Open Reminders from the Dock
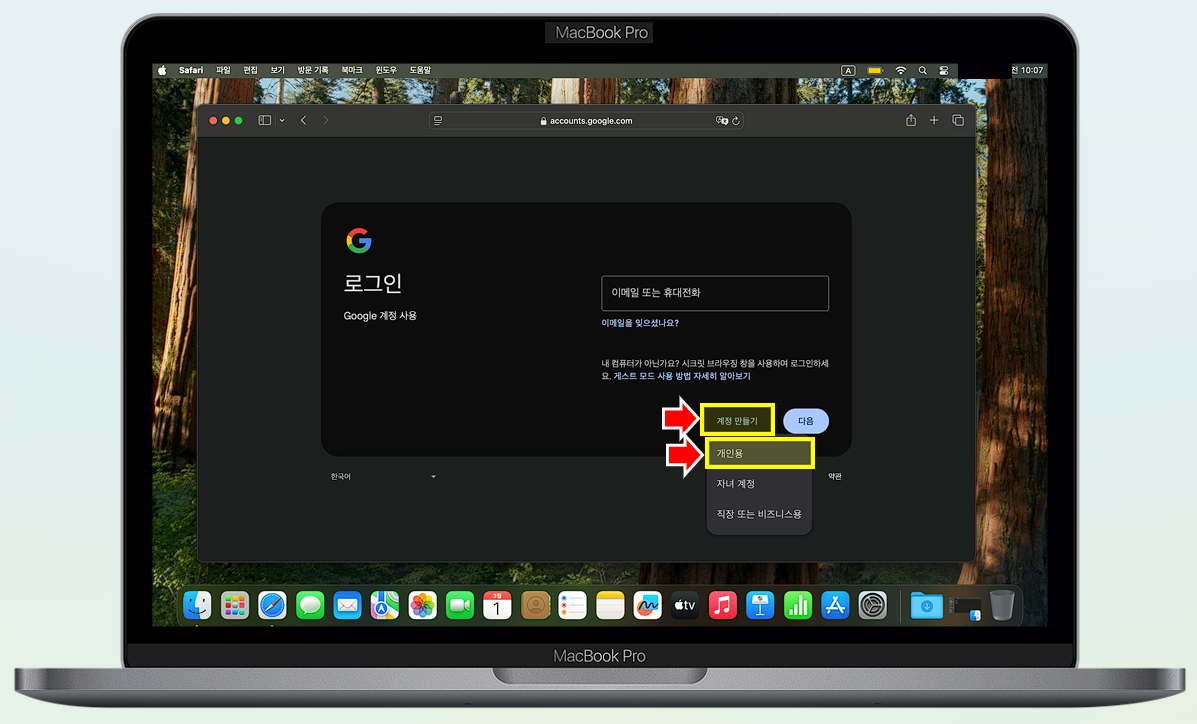 point(573,606)
